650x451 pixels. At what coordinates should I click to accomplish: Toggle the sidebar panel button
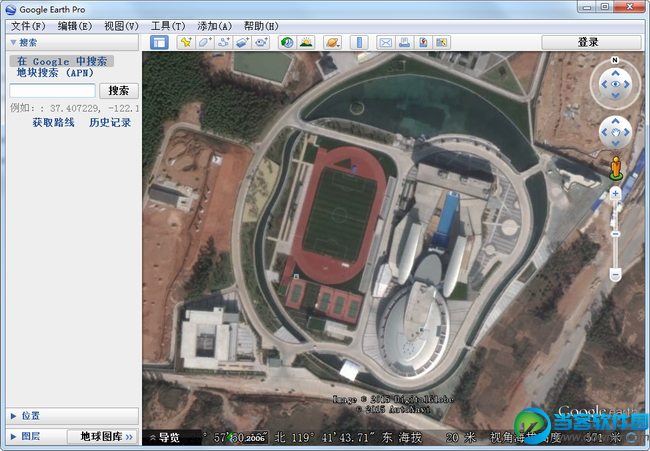[x=159, y=42]
